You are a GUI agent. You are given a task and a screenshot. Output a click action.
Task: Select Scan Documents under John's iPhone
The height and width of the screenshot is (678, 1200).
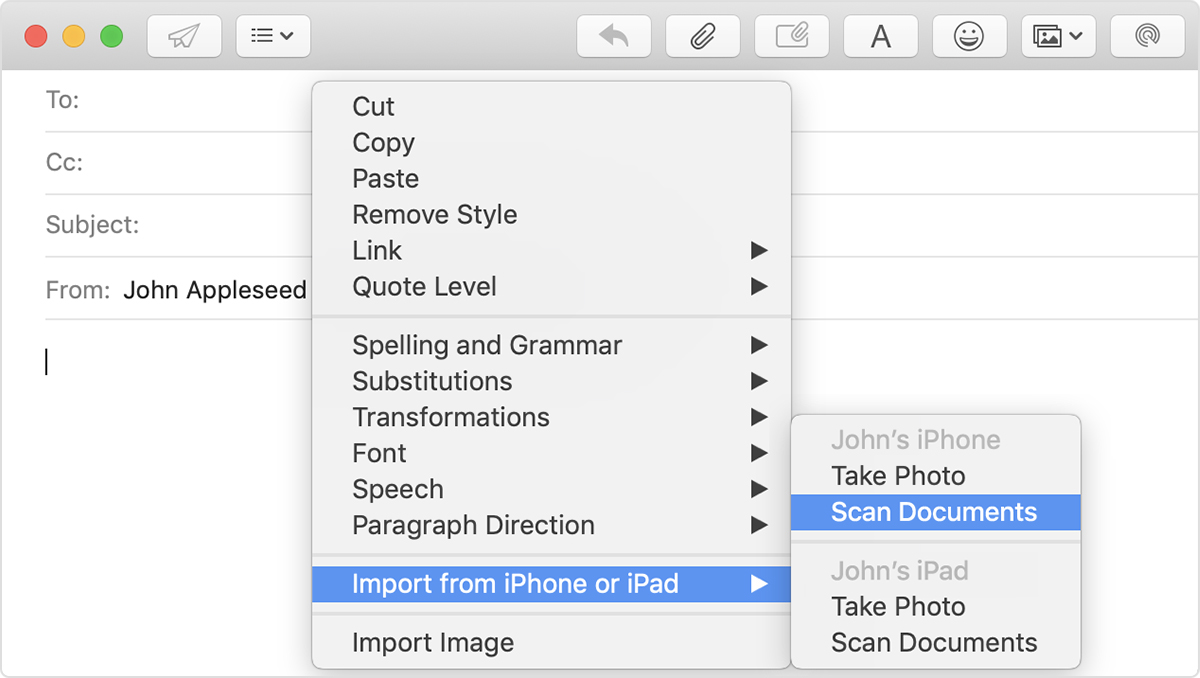click(x=936, y=512)
